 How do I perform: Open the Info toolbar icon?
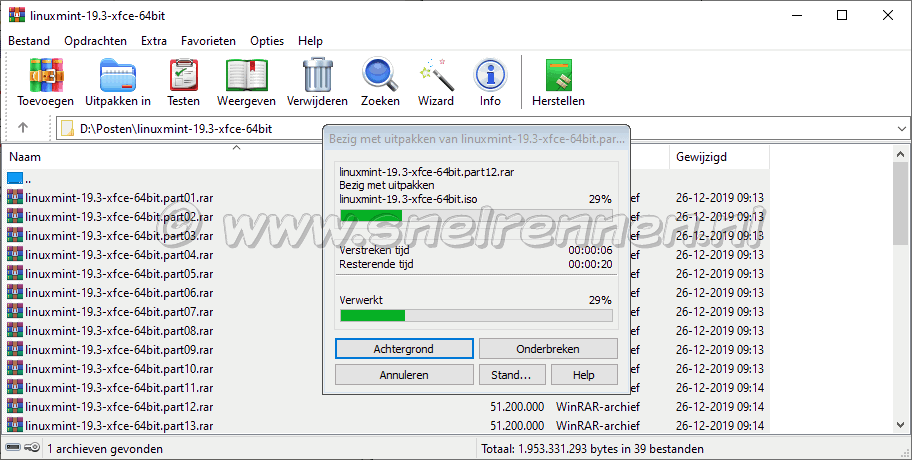point(490,75)
